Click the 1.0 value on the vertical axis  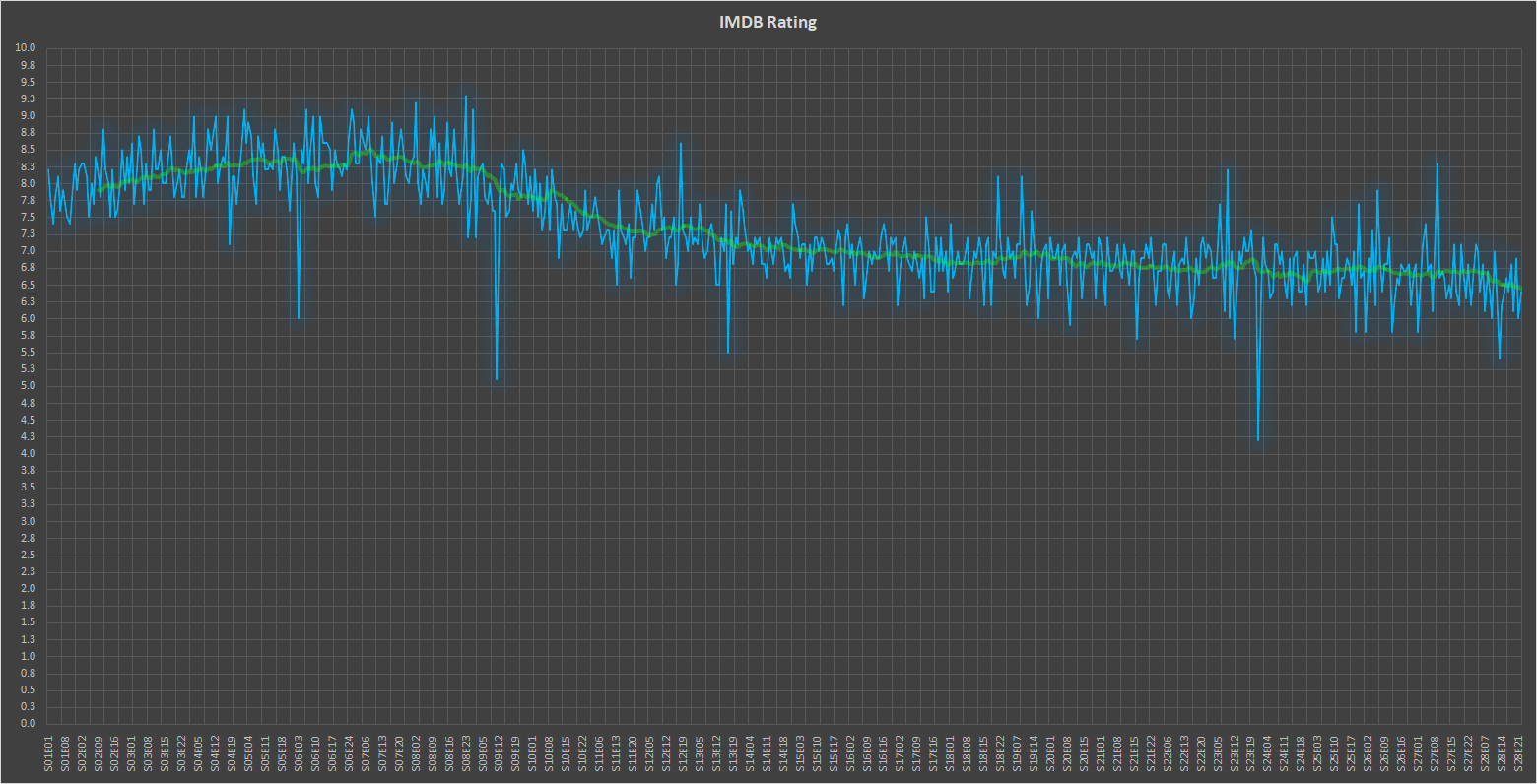click(28, 656)
